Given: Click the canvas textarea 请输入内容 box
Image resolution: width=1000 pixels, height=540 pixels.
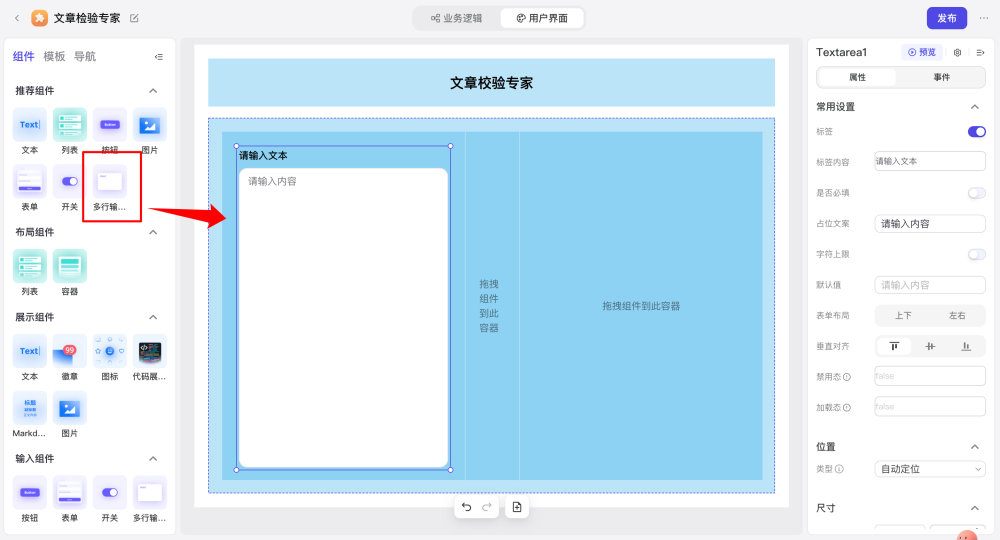Looking at the screenshot, I should click(x=343, y=317).
